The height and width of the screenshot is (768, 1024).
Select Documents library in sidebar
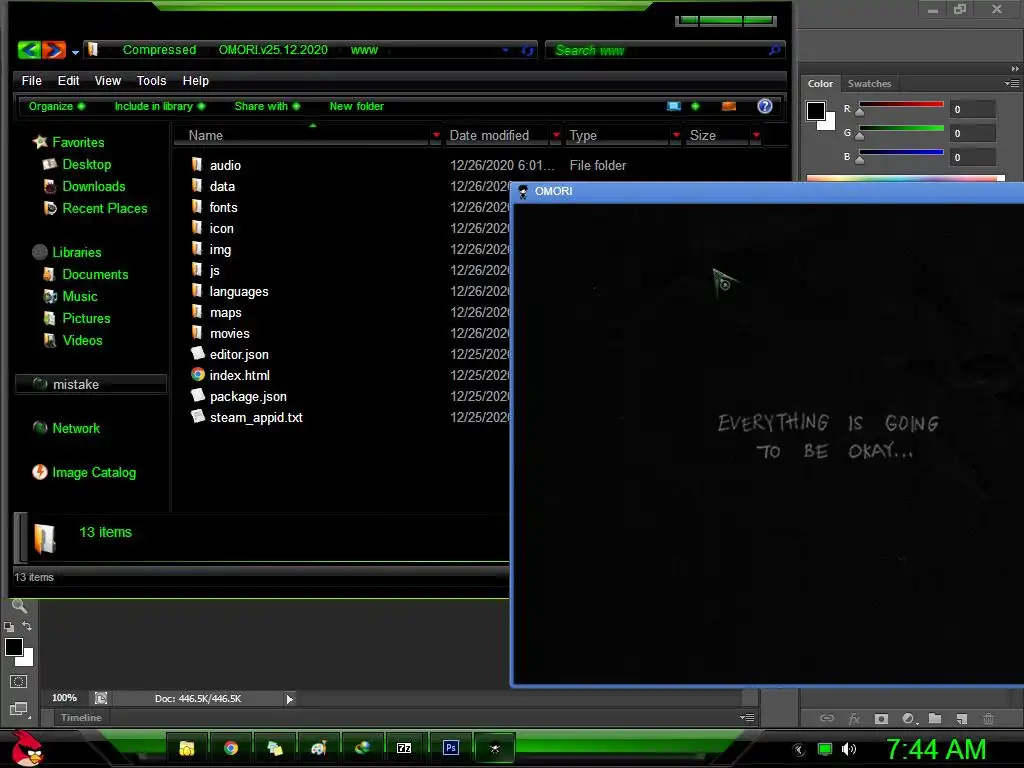click(95, 274)
